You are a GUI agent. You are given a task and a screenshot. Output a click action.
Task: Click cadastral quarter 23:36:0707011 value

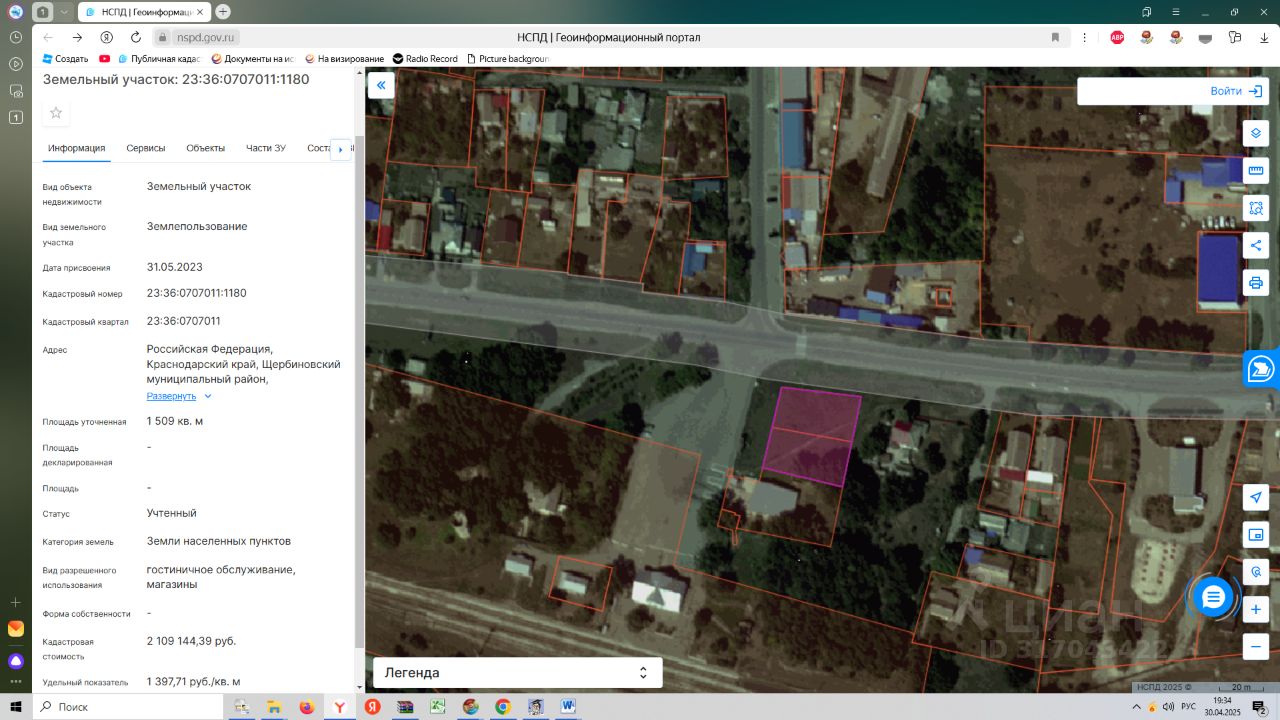[x=184, y=321]
